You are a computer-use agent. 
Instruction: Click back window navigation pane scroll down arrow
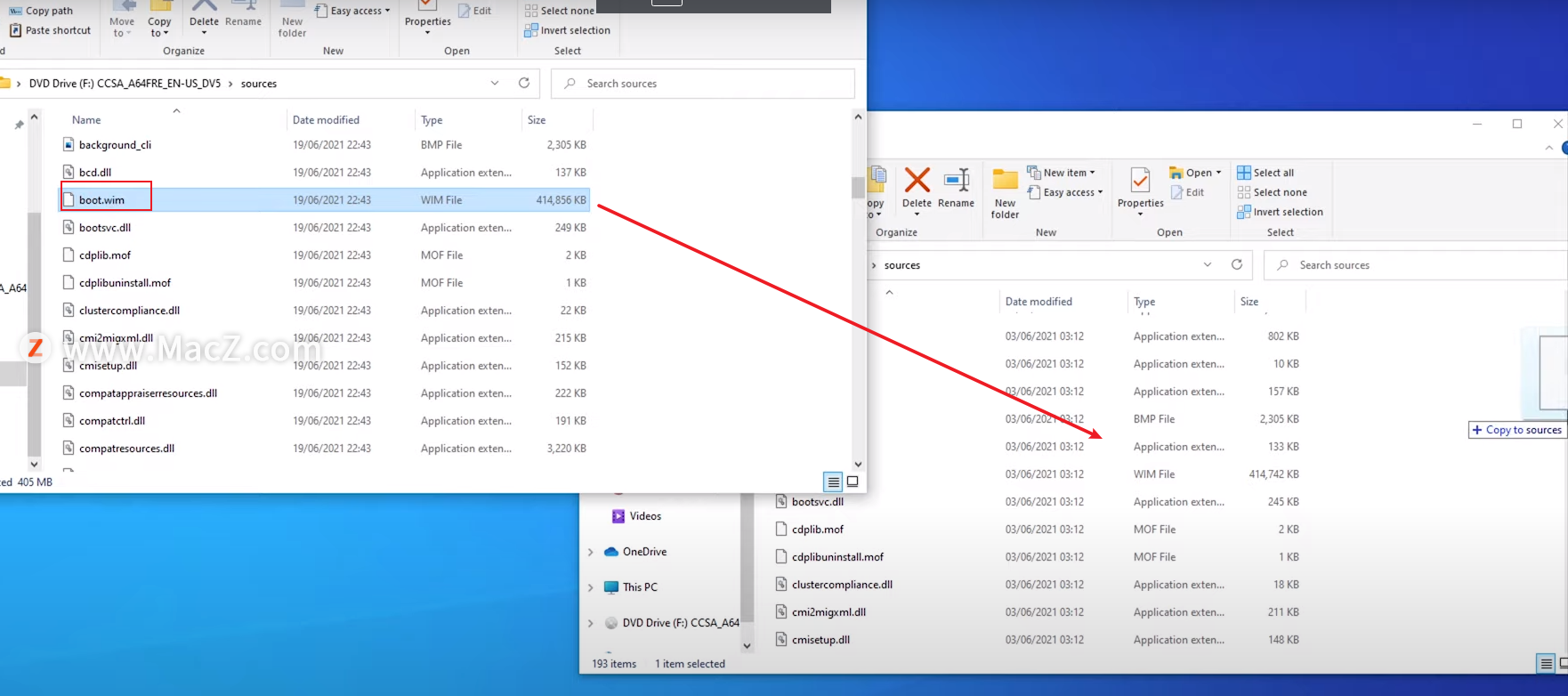coord(747,646)
